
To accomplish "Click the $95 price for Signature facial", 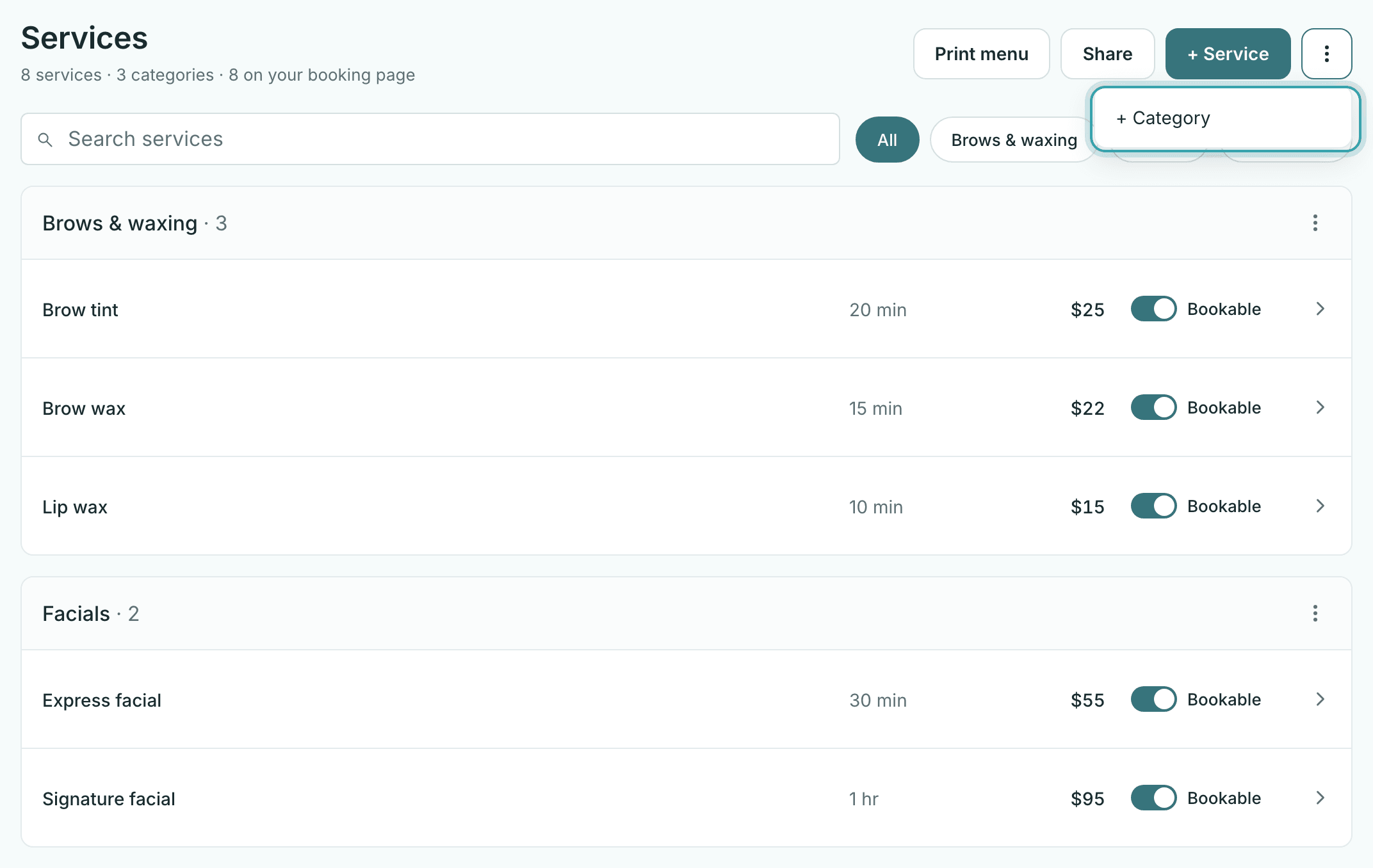I will pyautogui.click(x=1087, y=799).
